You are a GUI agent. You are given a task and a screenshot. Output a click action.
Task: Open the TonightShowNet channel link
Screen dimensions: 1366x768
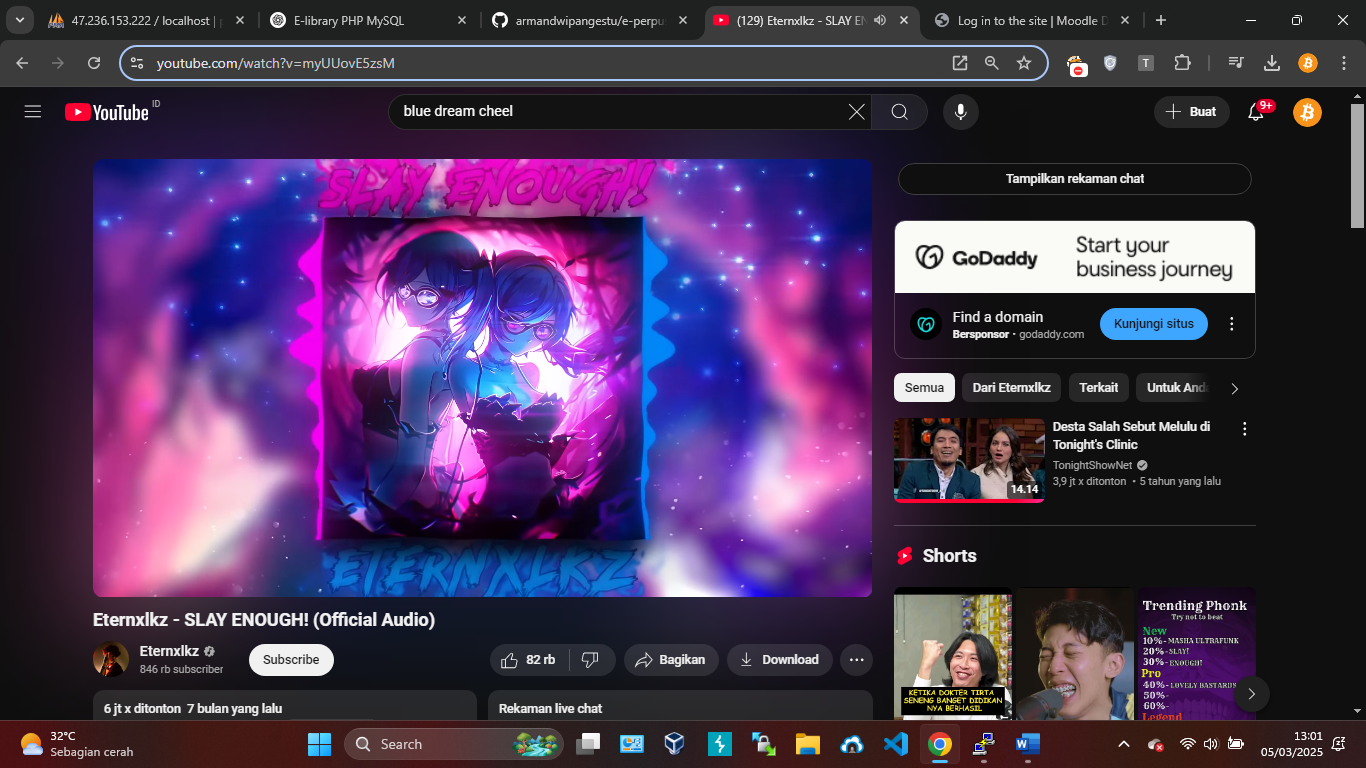point(1092,465)
